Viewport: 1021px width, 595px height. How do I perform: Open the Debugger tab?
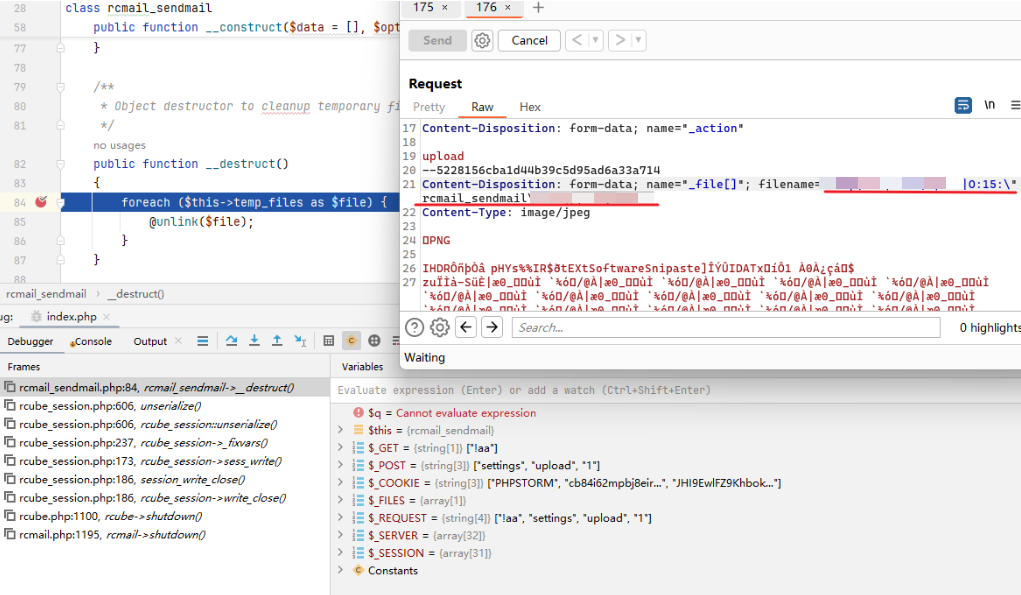(x=31, y=341)
